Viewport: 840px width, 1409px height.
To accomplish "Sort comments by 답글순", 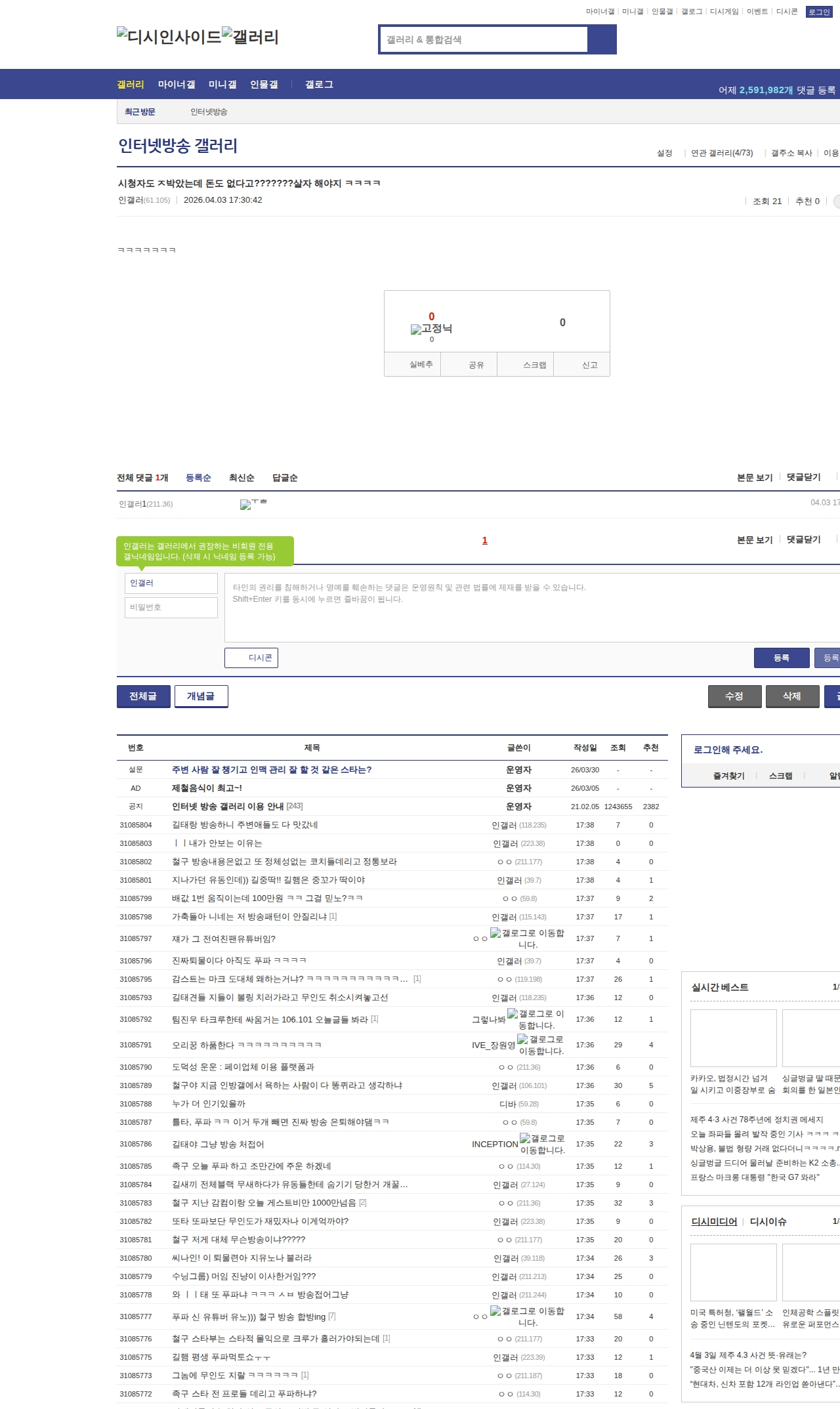I will tap(285, 478).
